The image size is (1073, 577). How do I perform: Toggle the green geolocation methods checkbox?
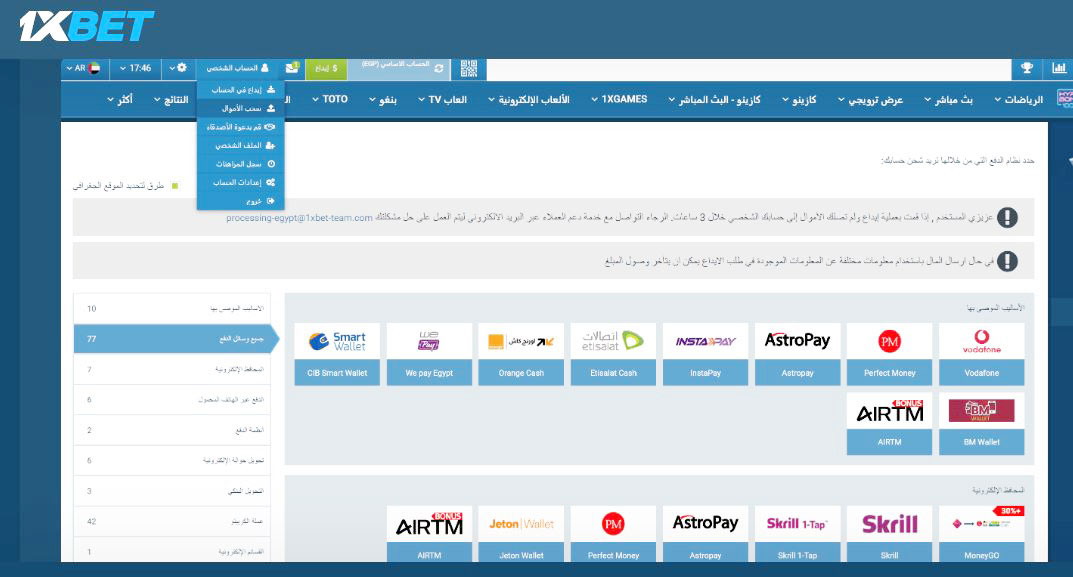(174, 186)
